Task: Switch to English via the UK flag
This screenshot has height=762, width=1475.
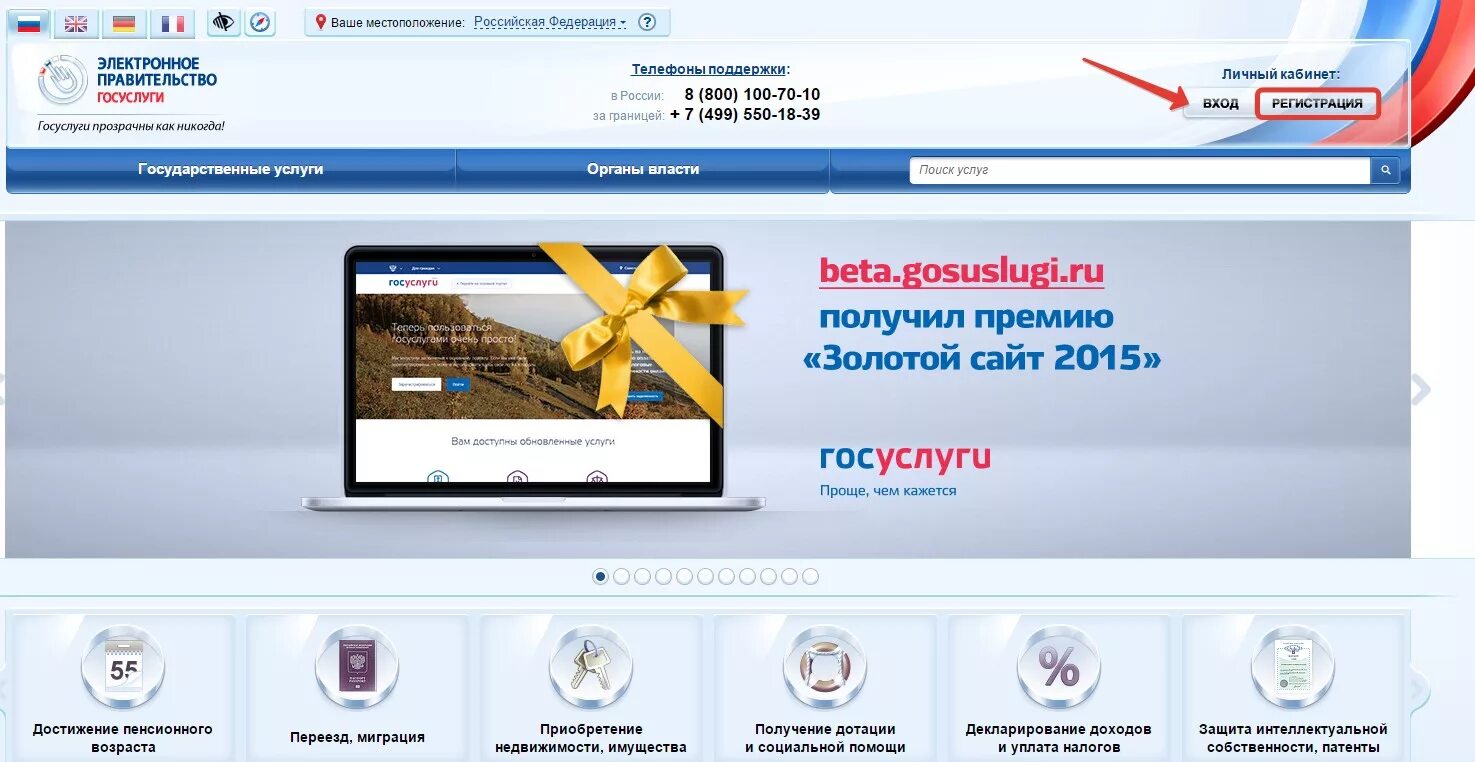Action: [76, 23]
